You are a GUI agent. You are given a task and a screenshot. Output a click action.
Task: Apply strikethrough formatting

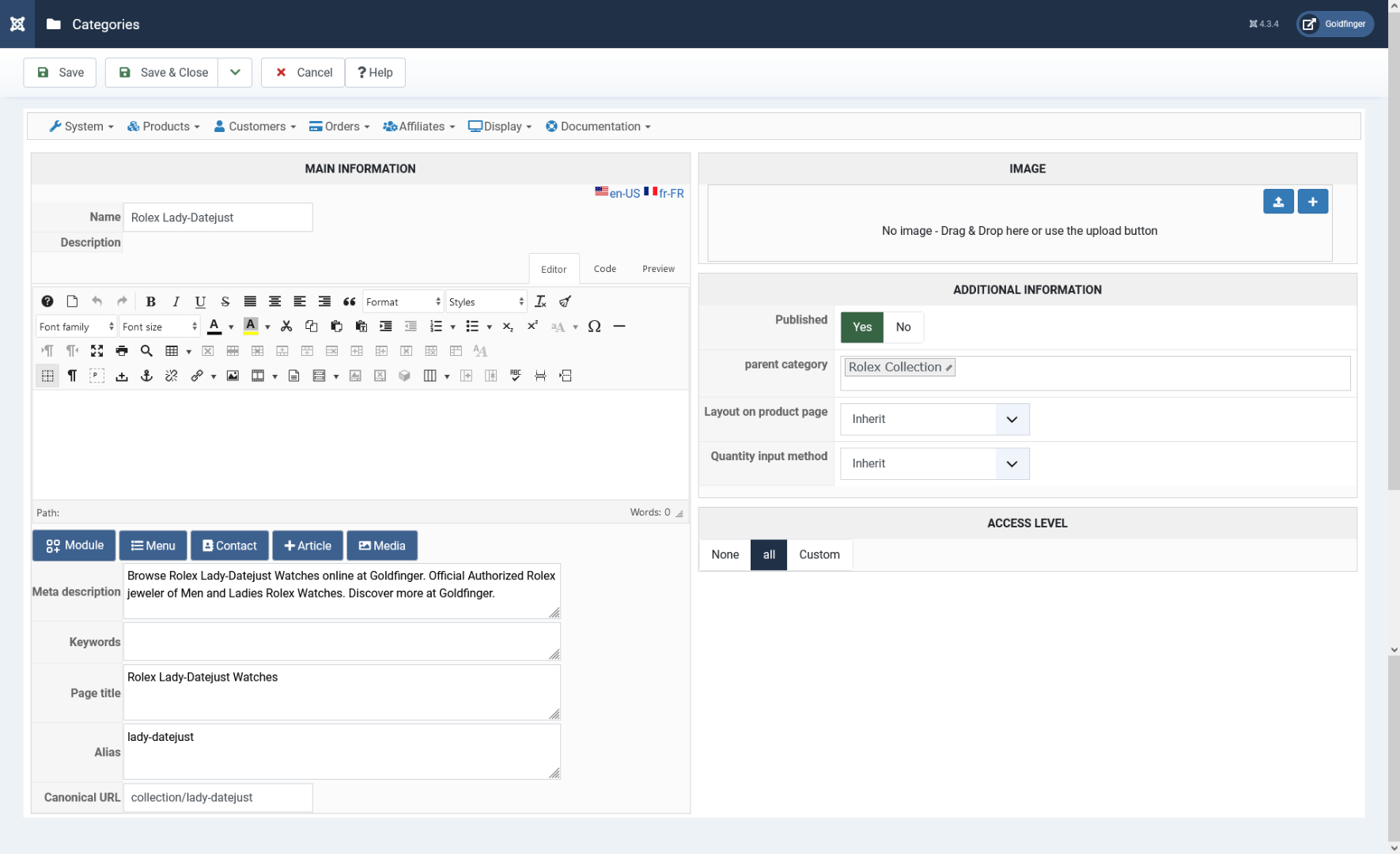pyautogui.click(x=225, y=301)
